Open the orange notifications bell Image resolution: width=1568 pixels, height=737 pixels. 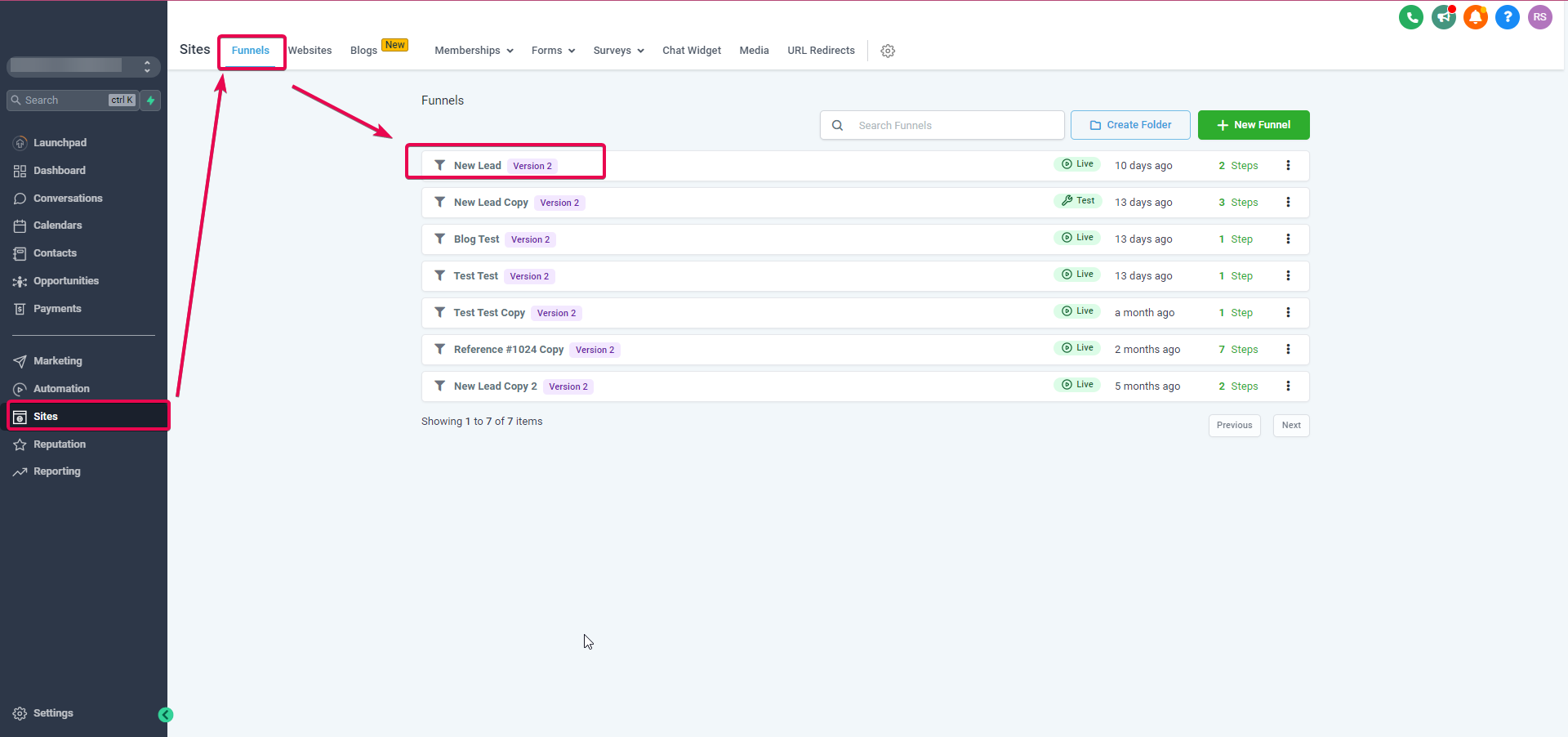tap(1475, 17)
